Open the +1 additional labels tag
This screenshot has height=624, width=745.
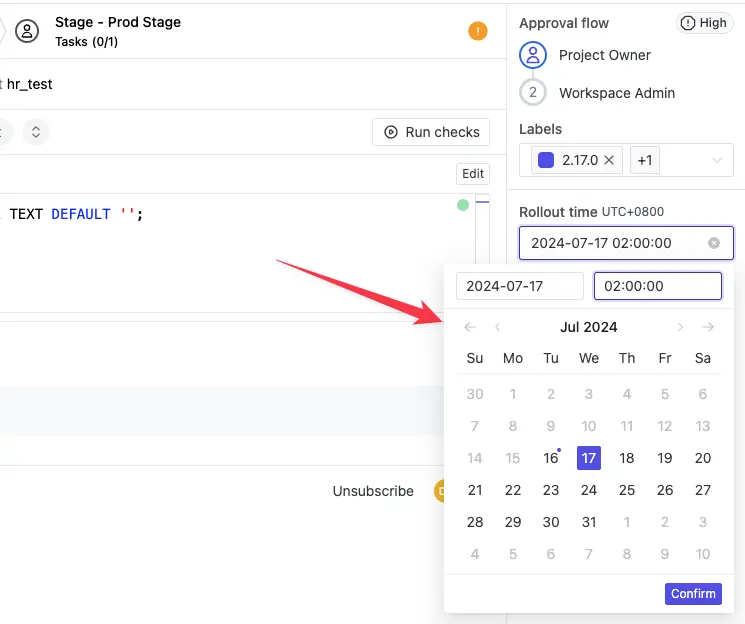pos(645,160)
